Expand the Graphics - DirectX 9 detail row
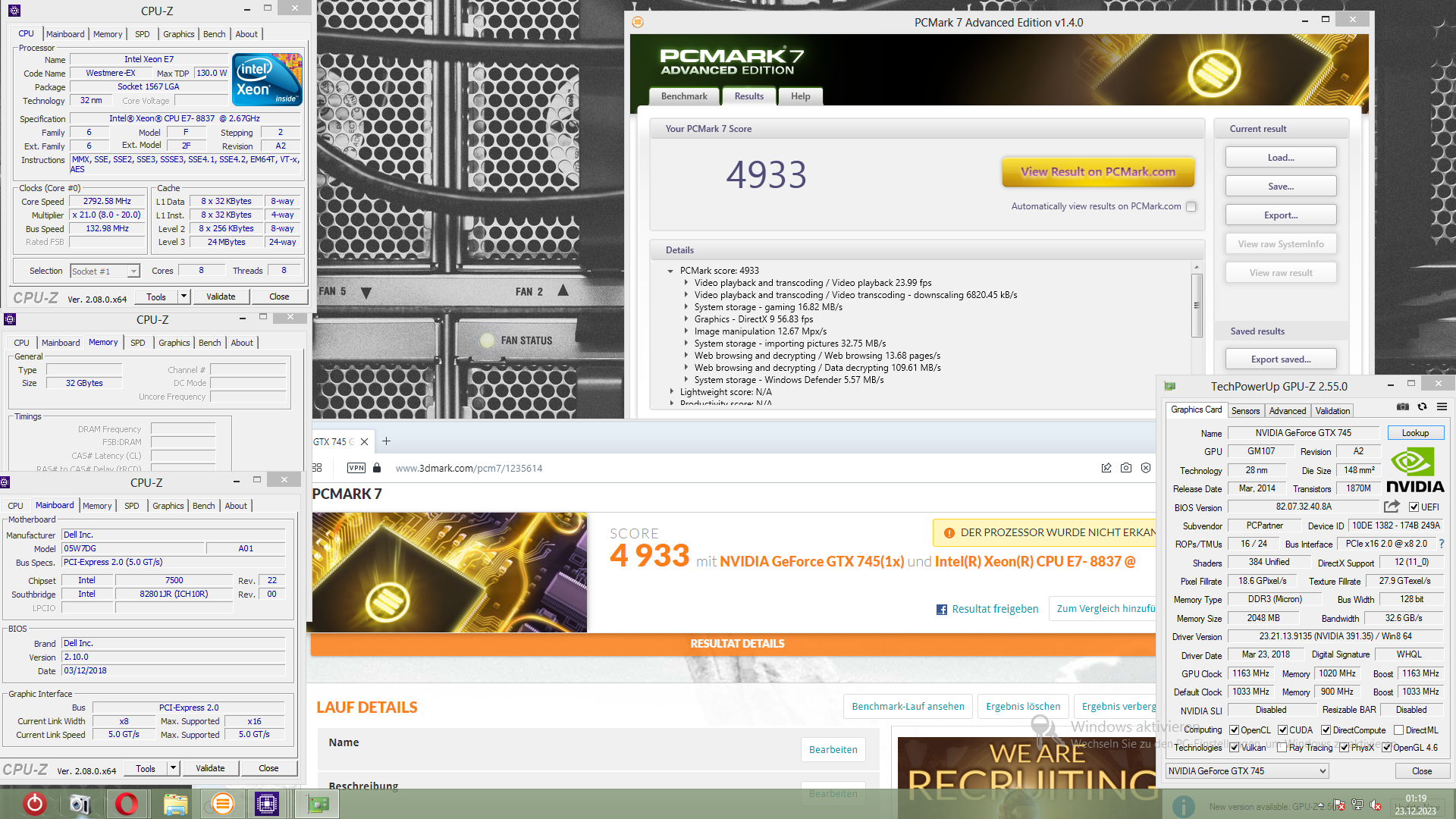Screen dimensions: 1456x819 [x=686, y=319]
